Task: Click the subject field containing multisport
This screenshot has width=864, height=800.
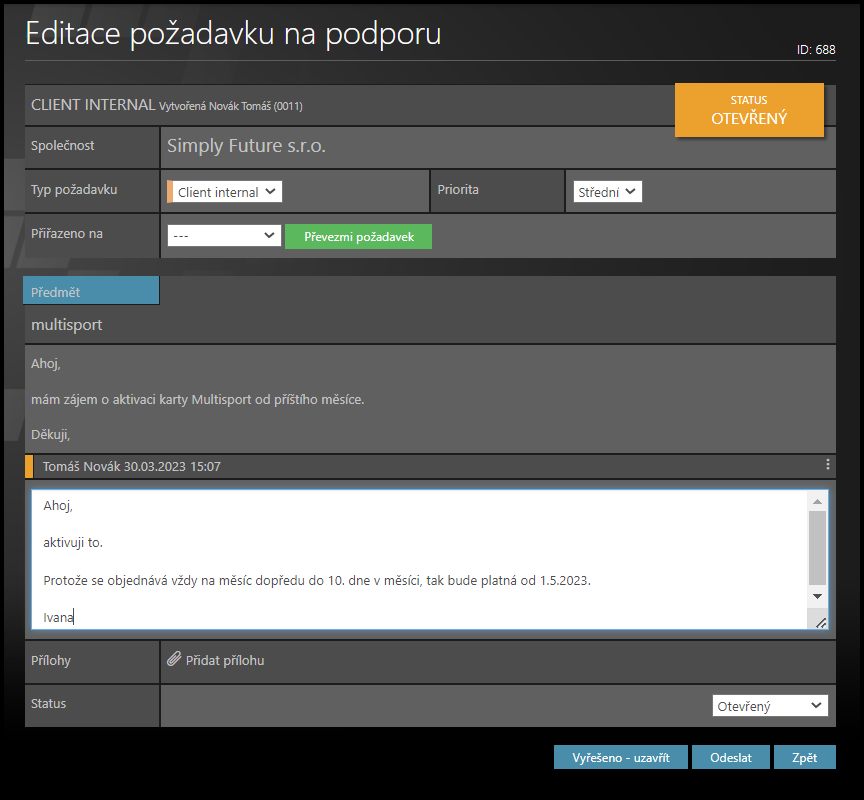Action: click(x=428, y=325)
